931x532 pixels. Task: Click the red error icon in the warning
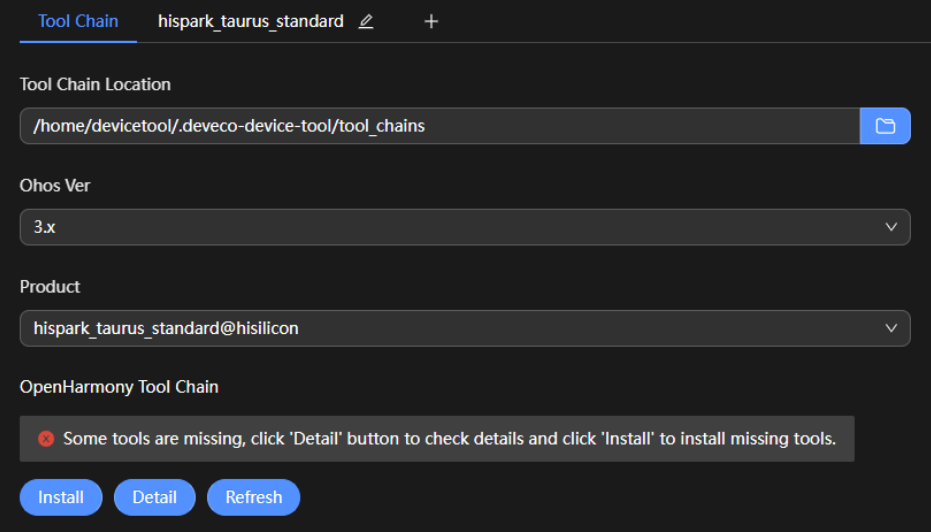46,438
